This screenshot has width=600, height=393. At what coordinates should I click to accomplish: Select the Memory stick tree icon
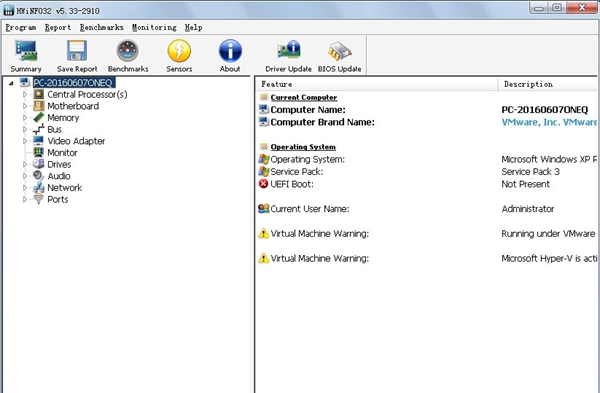(39, 117)
